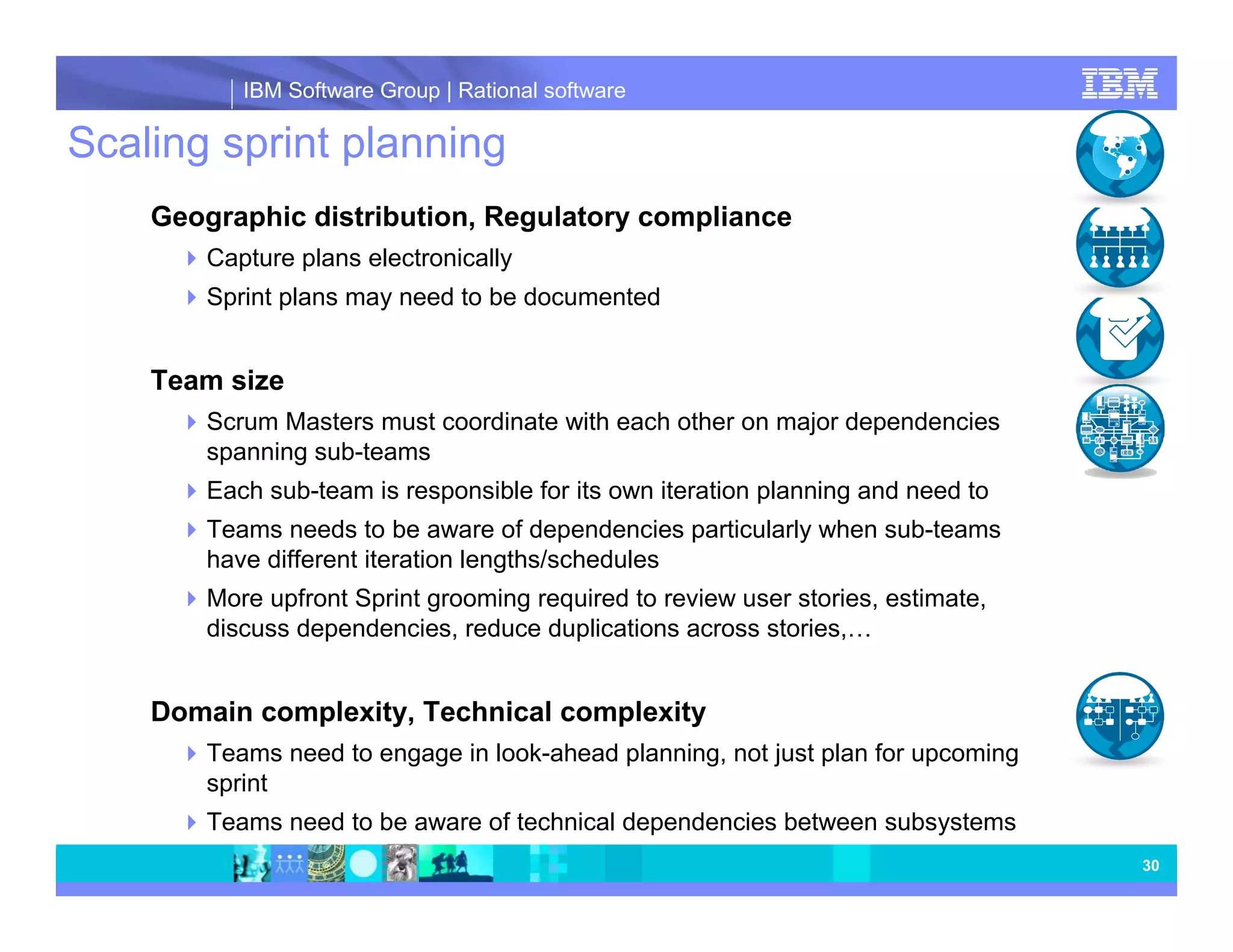This screenshot has width=1233, height=952.
Task: Click 'IBM Software Group | Rational software' header text
Action: (x=434, y=90)
